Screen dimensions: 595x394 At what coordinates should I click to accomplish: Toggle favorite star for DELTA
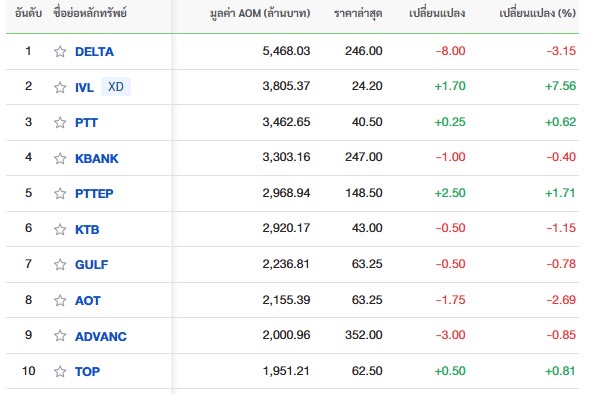[60, 51]
